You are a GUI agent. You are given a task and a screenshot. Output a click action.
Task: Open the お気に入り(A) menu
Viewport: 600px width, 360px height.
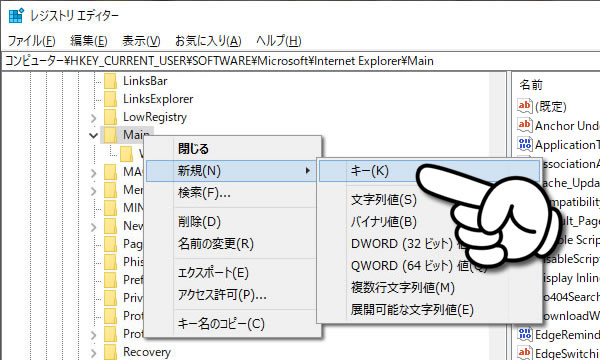pos(208,41)
